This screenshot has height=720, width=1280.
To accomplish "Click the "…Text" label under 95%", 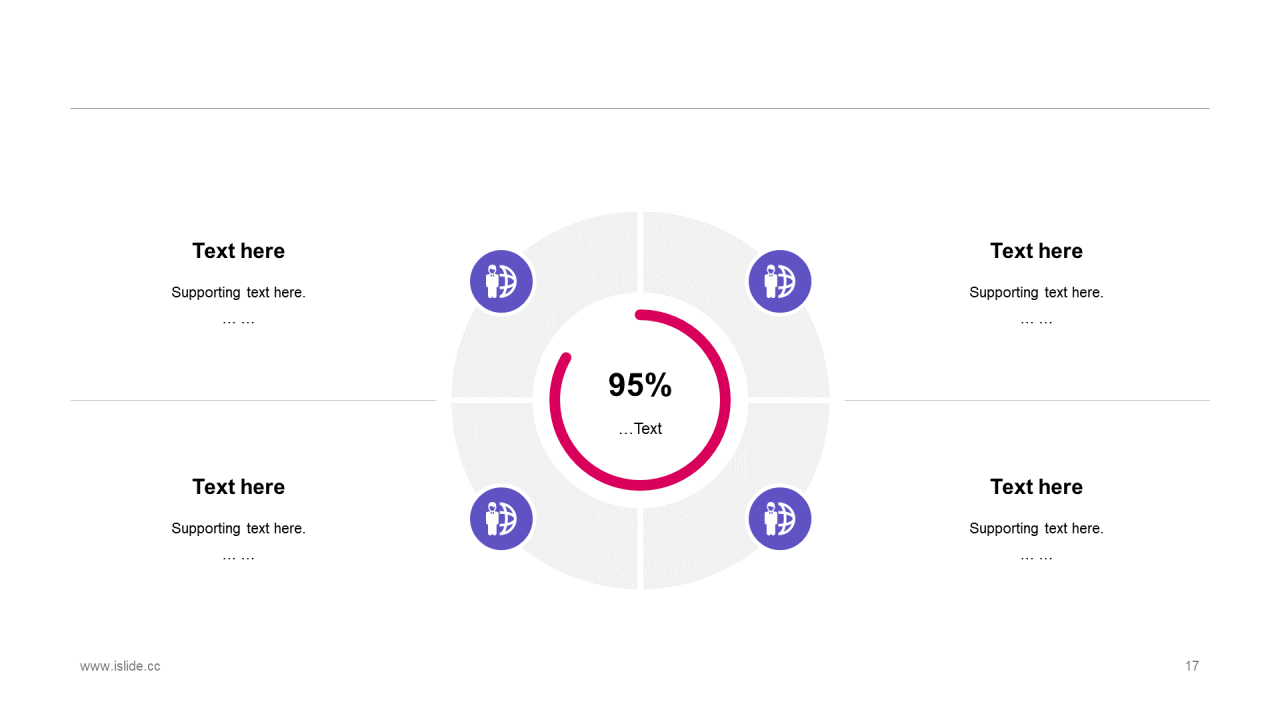I will point(640,429).
